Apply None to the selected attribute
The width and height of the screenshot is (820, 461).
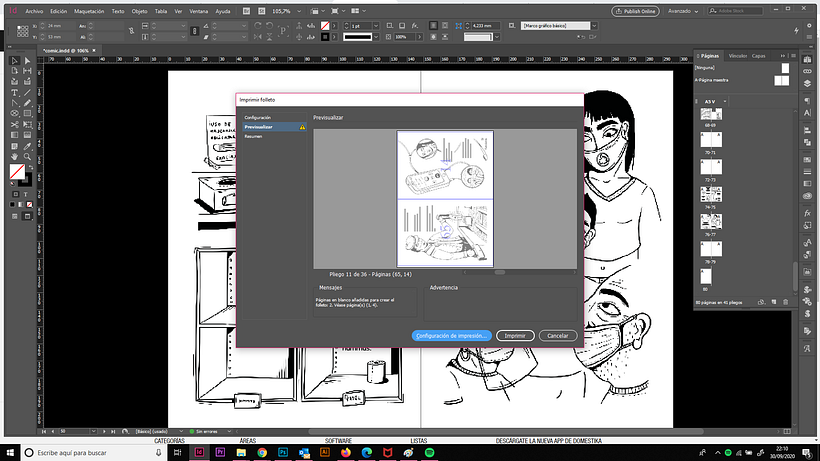pos(29,204)
